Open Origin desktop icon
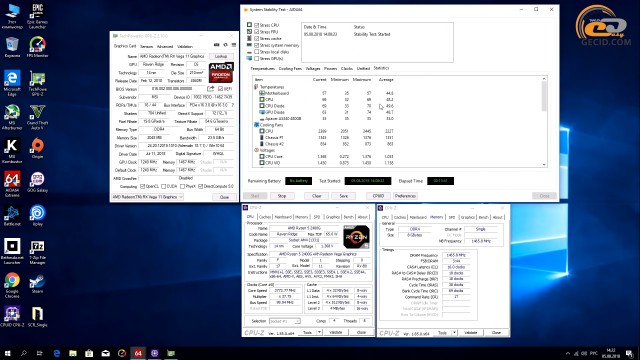Image resolution: width=640 pixels, height=360 pixels. [x=37, y=149]
